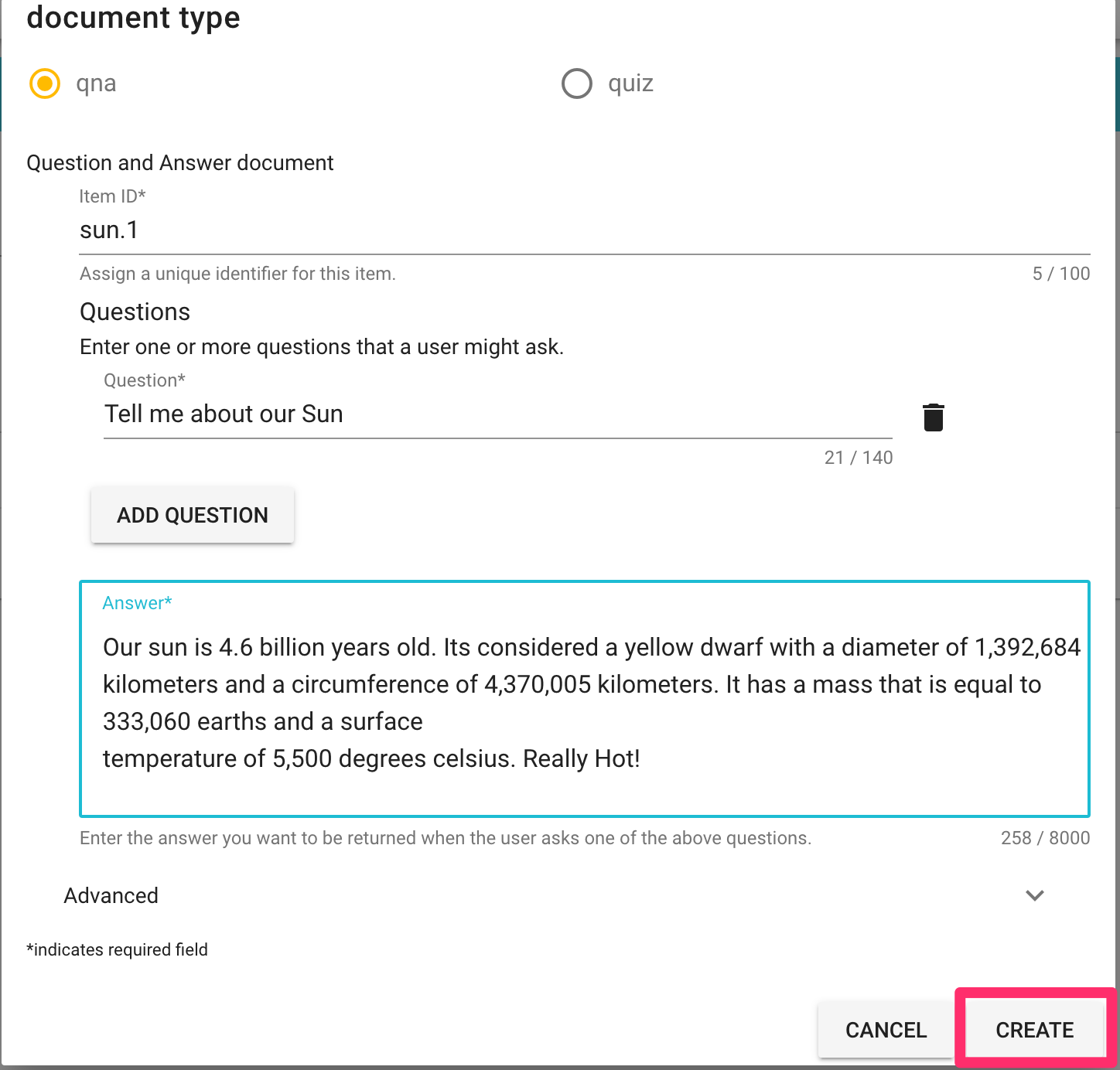Click the 258 / 8000 character counter
Screen dimensions: 1120x1070
(x=1045, y=838)
